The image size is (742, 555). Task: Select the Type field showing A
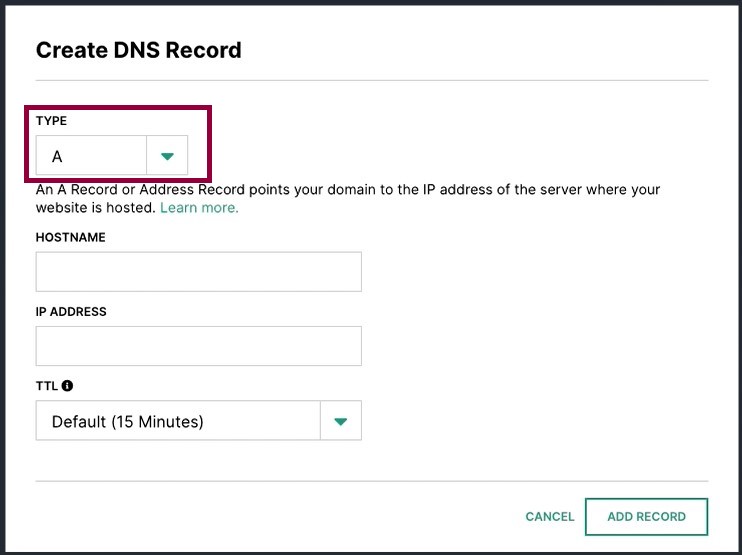click(112, 156)
